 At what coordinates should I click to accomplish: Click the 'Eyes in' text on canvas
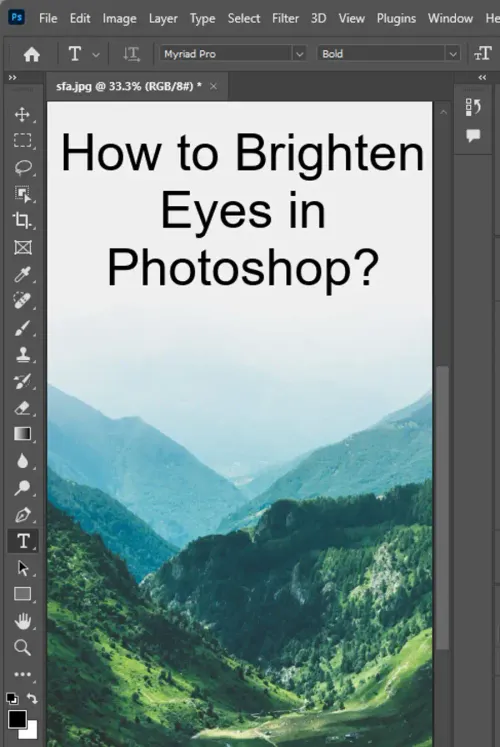(243, 211)
